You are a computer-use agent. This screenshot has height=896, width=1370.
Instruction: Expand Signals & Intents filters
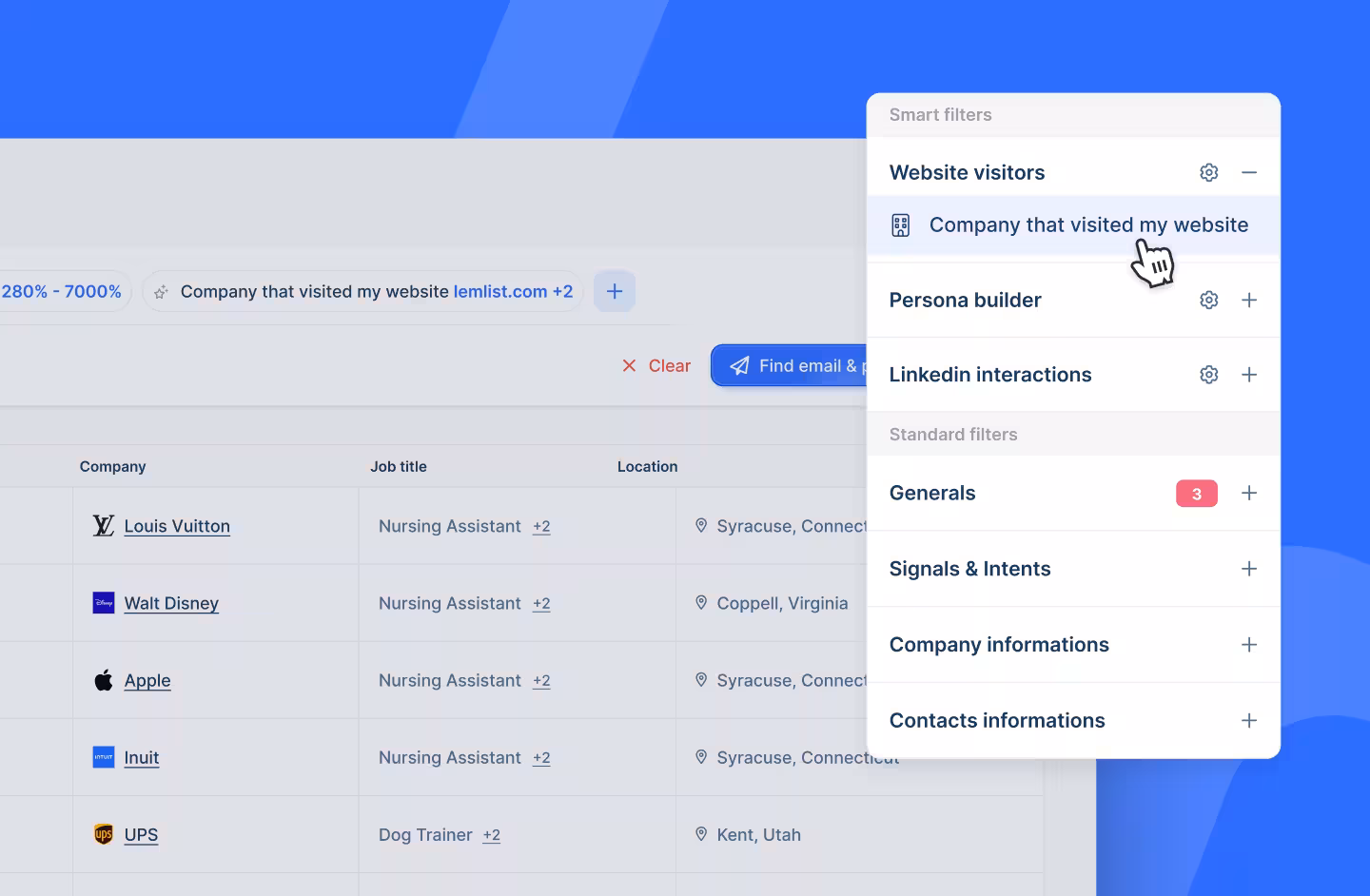(x=1249, y=569)
